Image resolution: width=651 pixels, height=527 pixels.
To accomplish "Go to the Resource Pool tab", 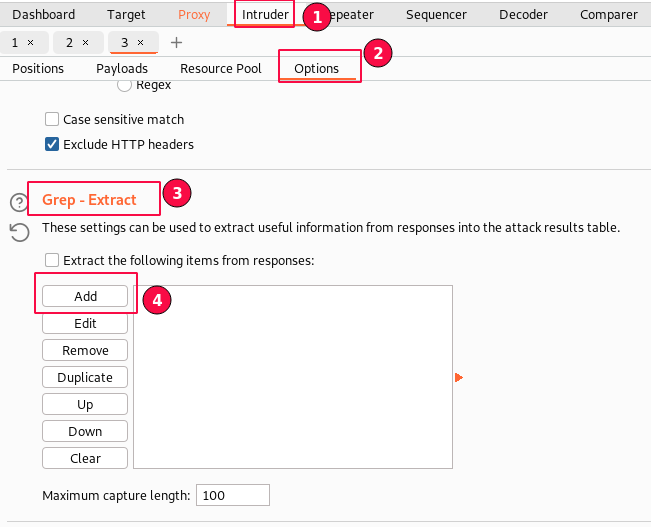I will tap(221, 69).
